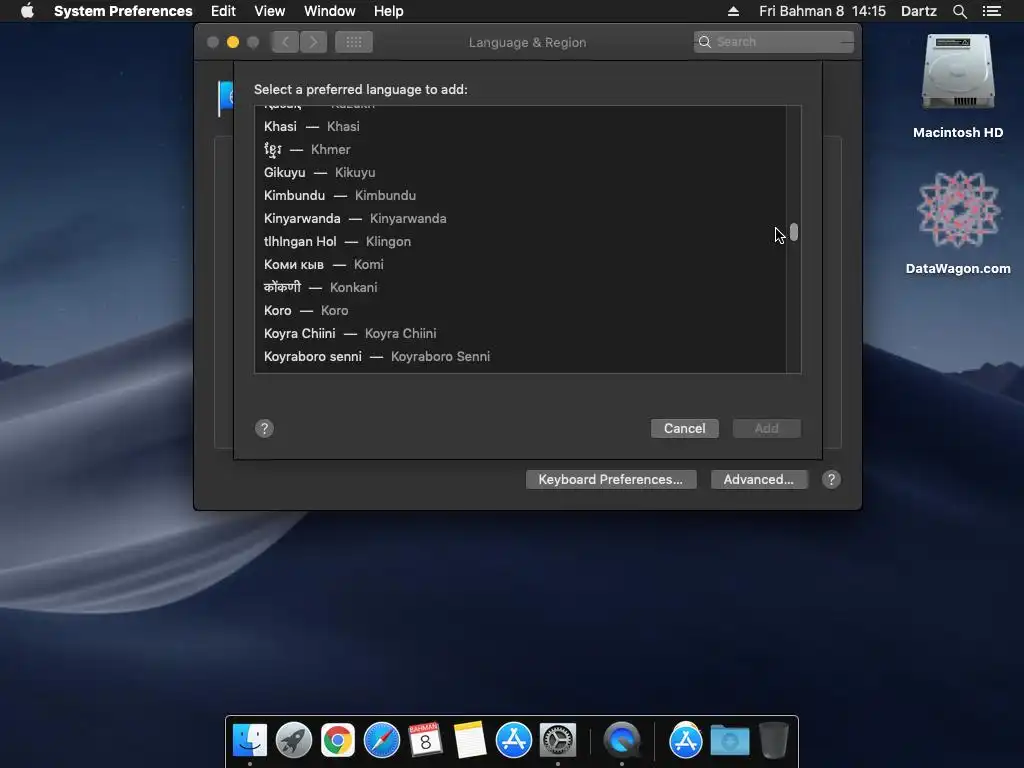Select the Konkani language row
1024x768 pixels.
pyautogui.click(x=520, y=287)
